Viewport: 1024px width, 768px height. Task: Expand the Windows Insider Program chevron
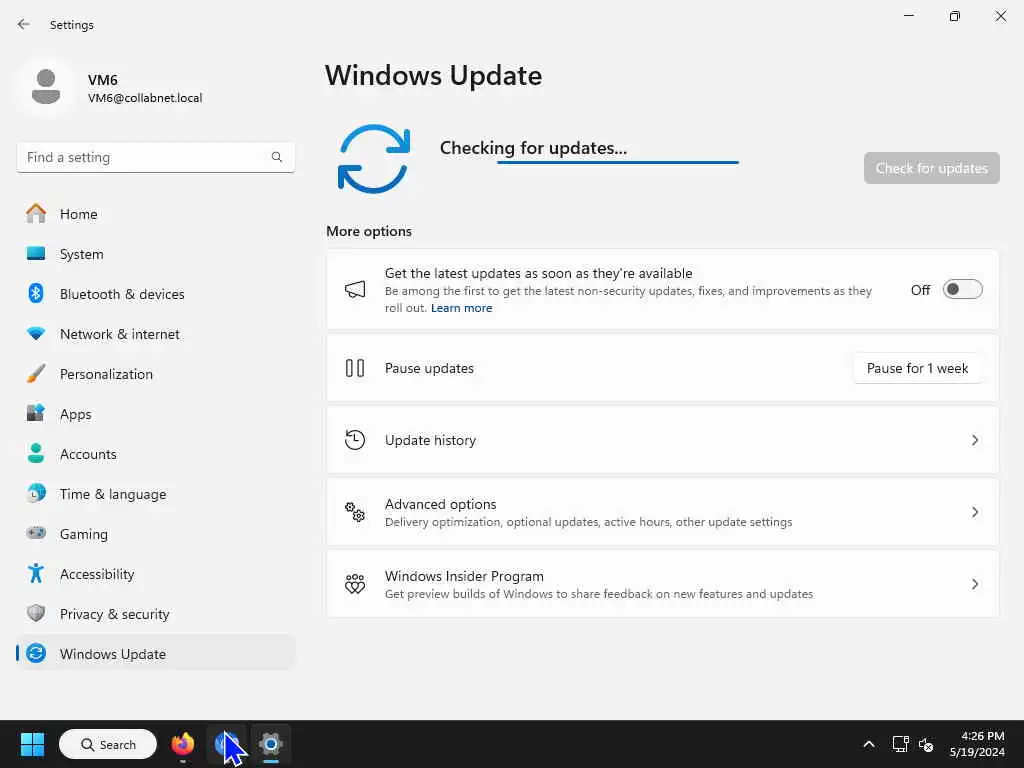pos(974,584)
